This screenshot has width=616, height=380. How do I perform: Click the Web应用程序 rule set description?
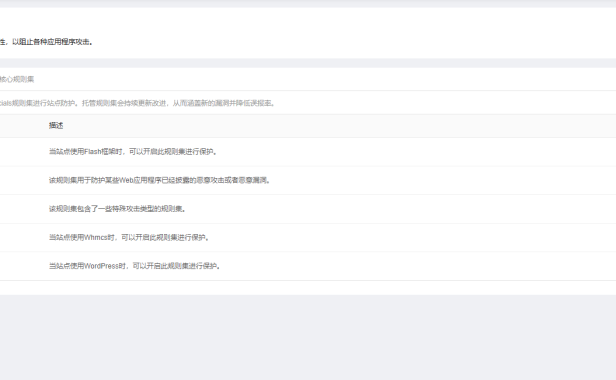160,180
